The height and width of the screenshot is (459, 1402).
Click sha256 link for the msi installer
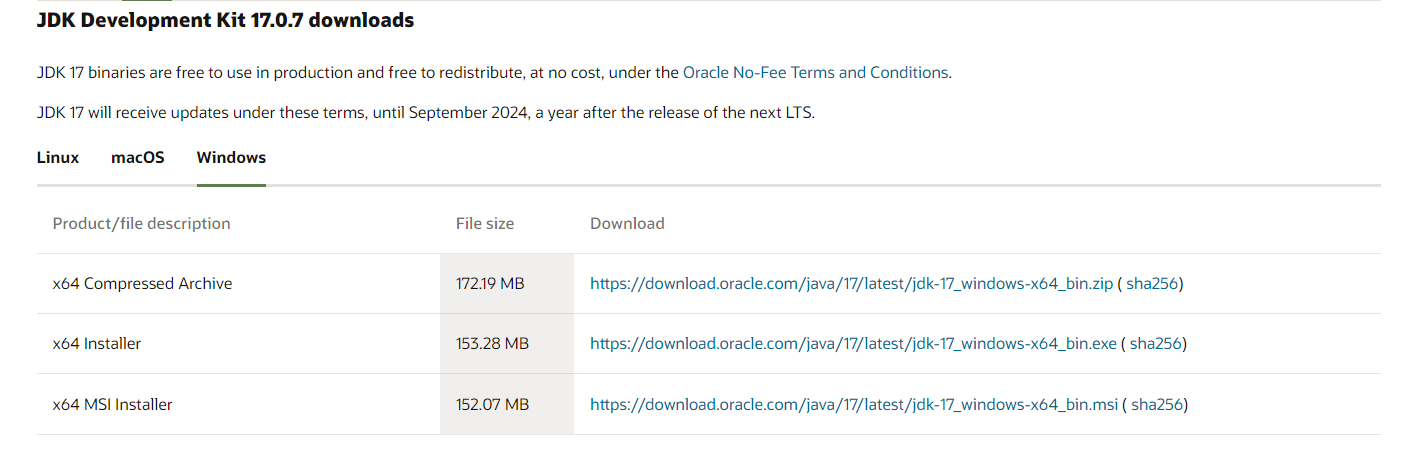click(x=1157, y=405)
